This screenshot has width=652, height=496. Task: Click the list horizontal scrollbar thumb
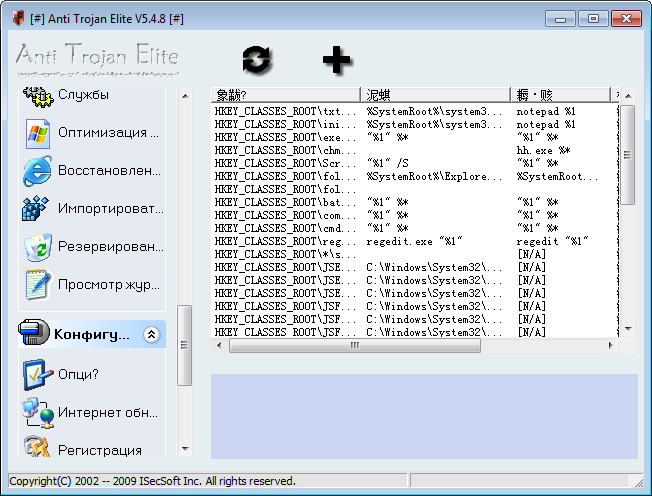click(x=355, y=345)
